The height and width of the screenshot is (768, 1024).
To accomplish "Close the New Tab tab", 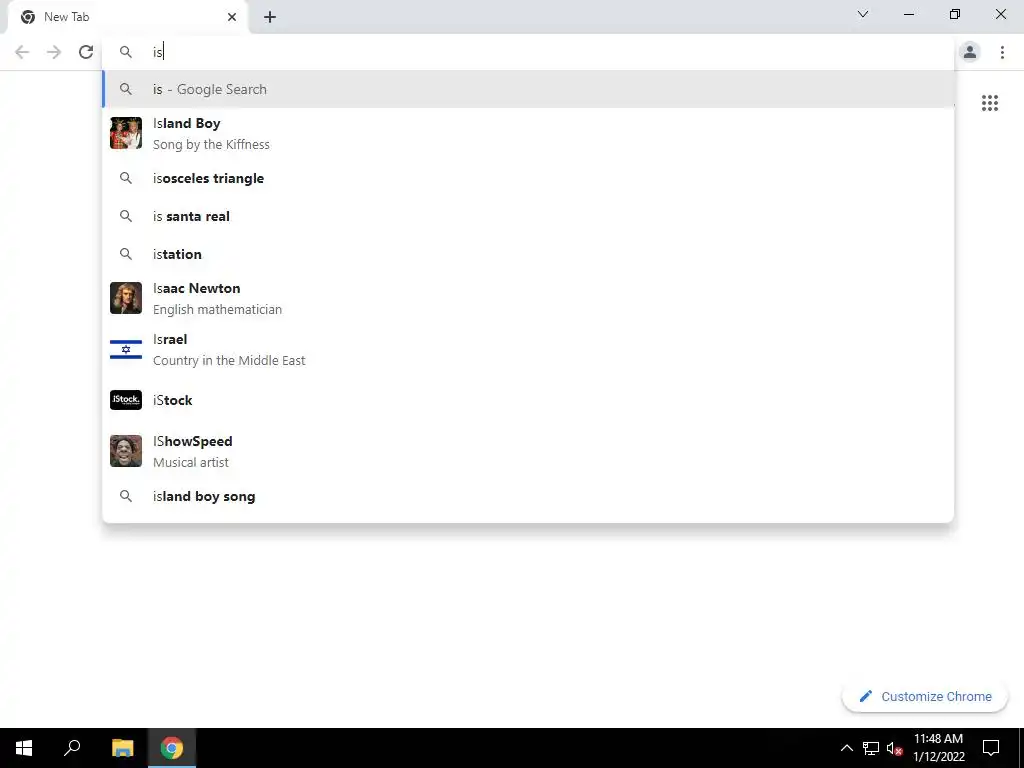I will (x=232, y=17).
